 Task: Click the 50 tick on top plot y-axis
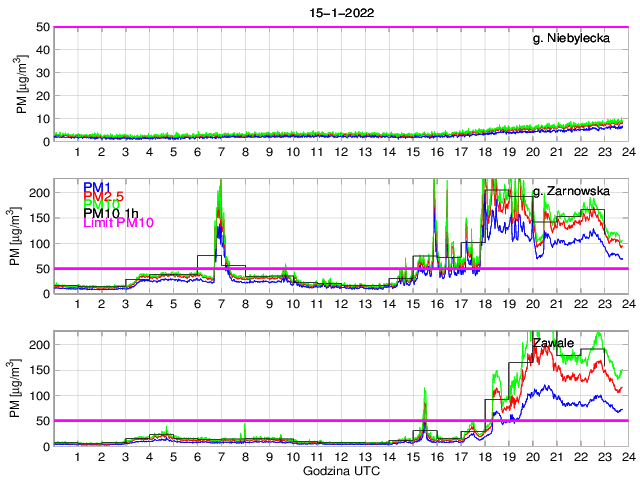tap(43, 28)
